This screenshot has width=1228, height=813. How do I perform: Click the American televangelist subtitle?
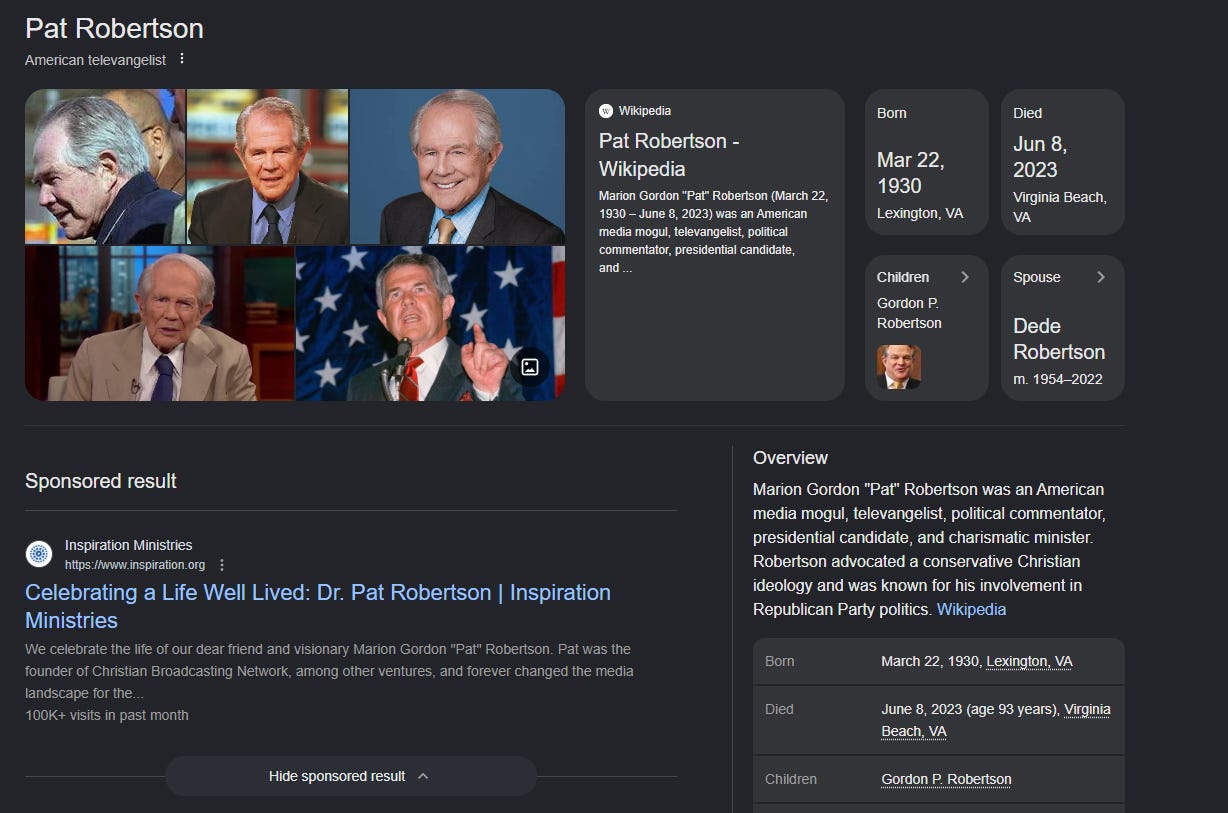point(96,60)
